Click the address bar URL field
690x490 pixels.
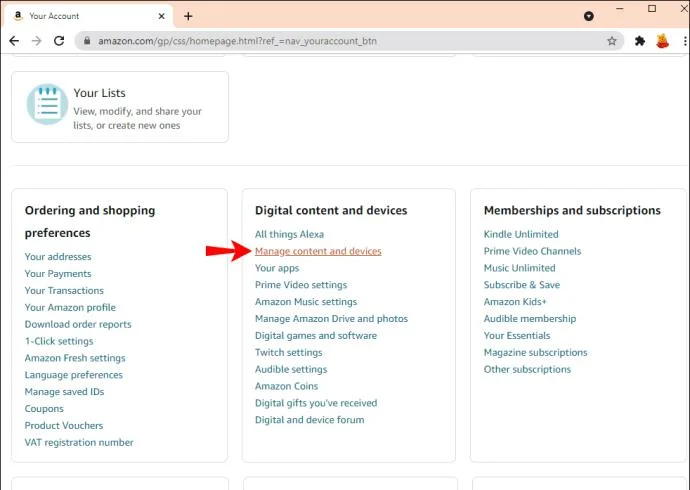point(350,41)
